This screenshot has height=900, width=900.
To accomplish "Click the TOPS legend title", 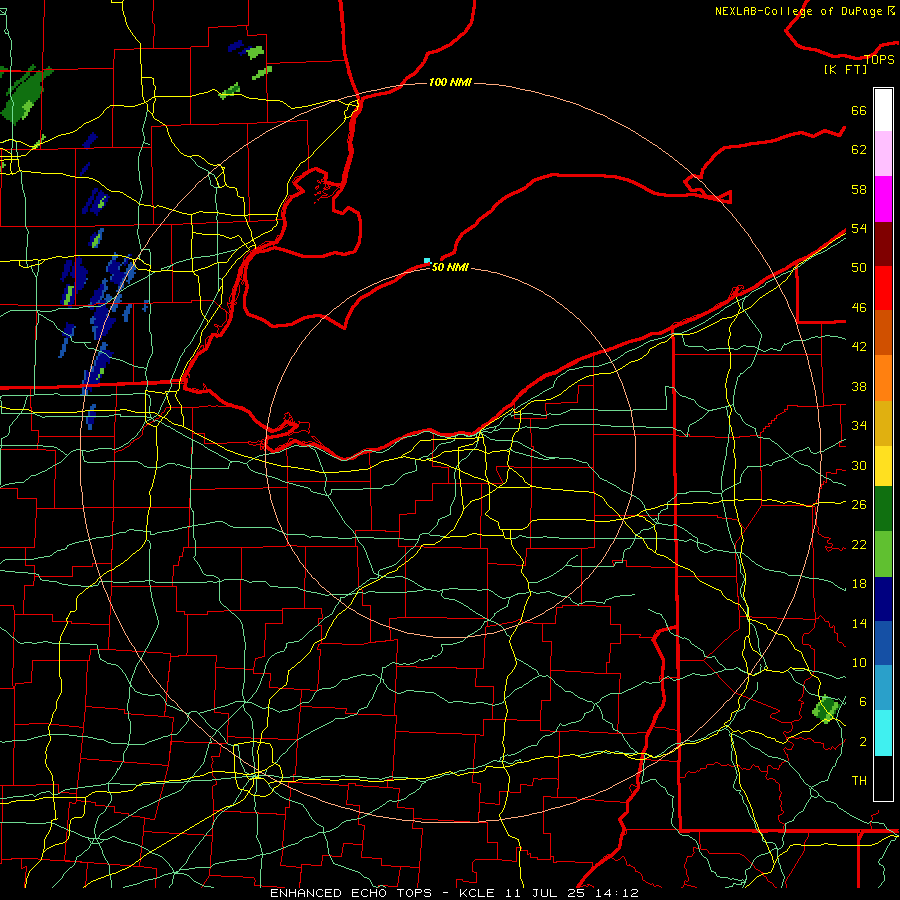I will (879, 59).
